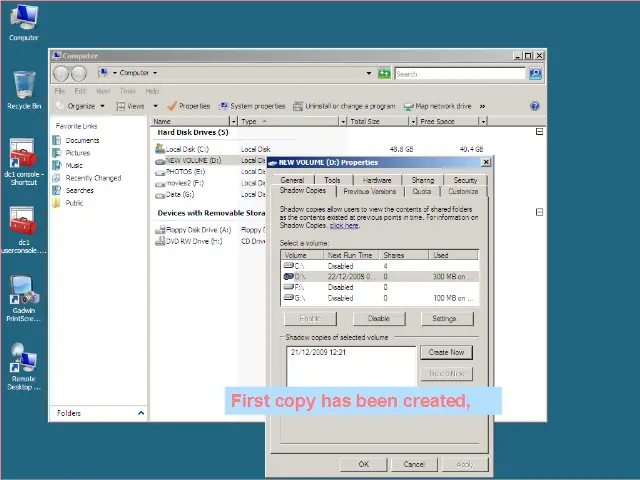This screenshot has height=480, width=640.
Task: Switch to Previous Versions tab
Action: pos(370,191)
